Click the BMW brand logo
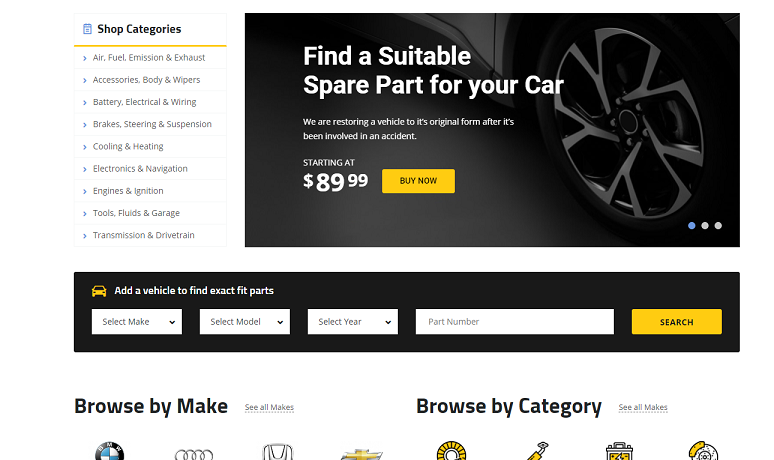Screen dimensions: 774x460 pyautogui.click(x=110, y=451)
